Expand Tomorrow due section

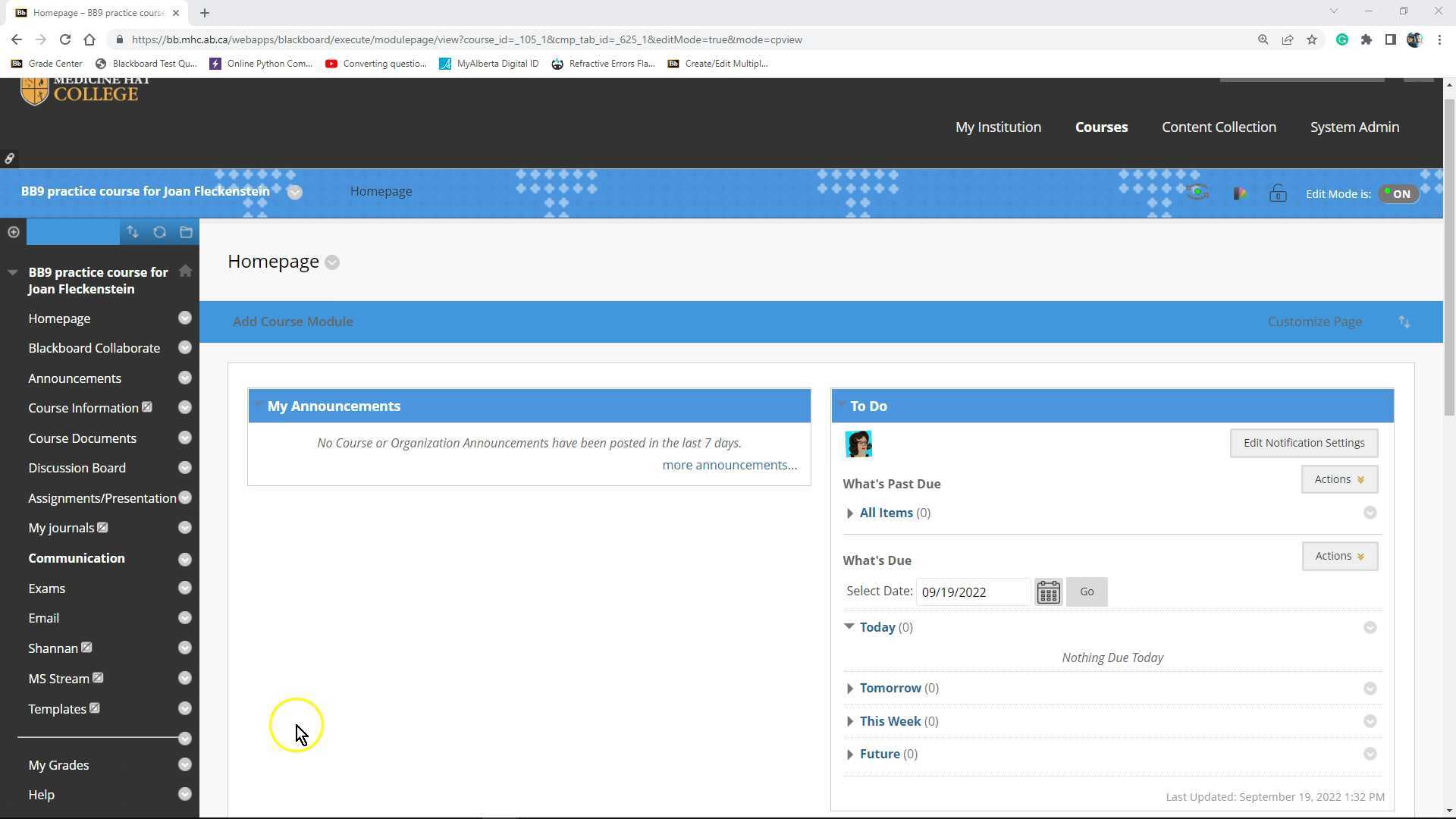[850, 689]
